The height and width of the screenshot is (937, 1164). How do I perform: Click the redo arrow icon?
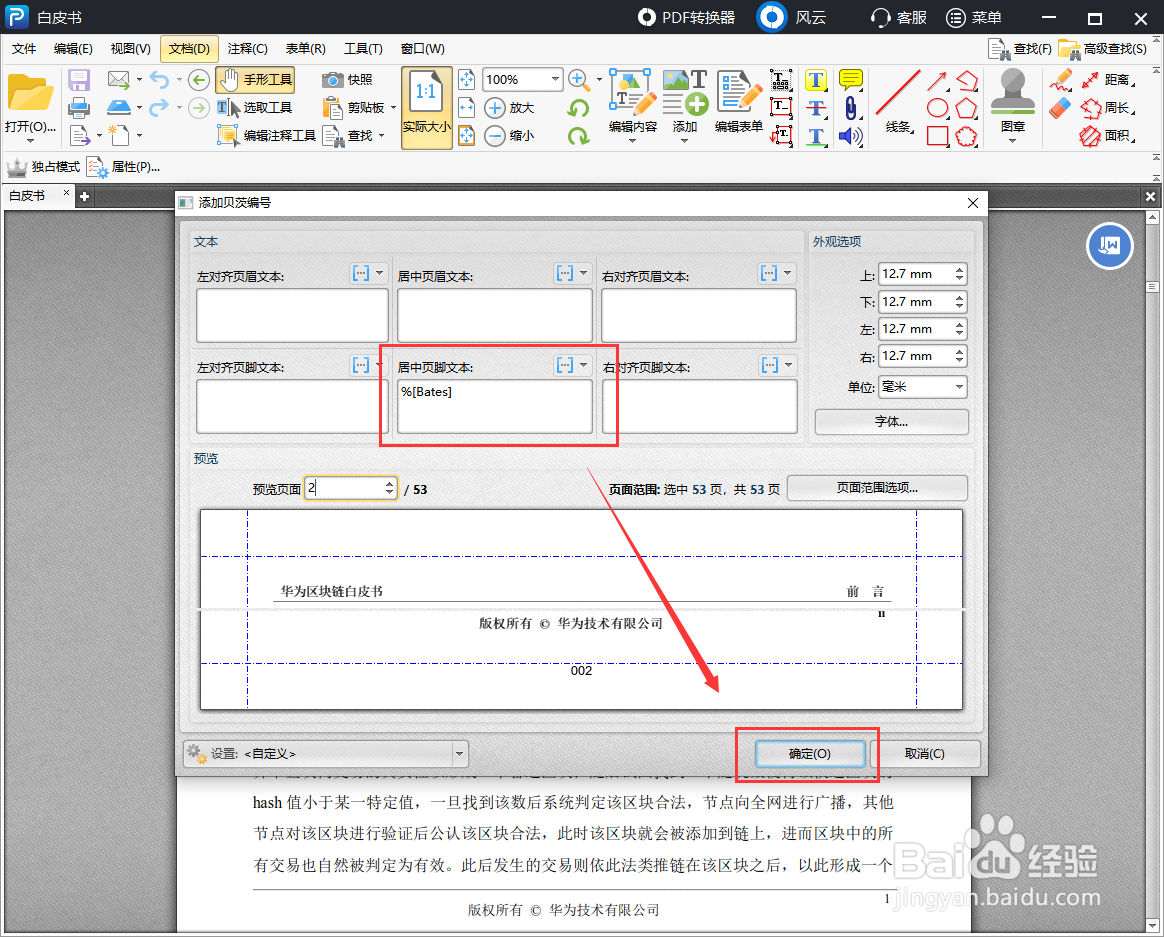pyautogui.click(x=159, y=108)
